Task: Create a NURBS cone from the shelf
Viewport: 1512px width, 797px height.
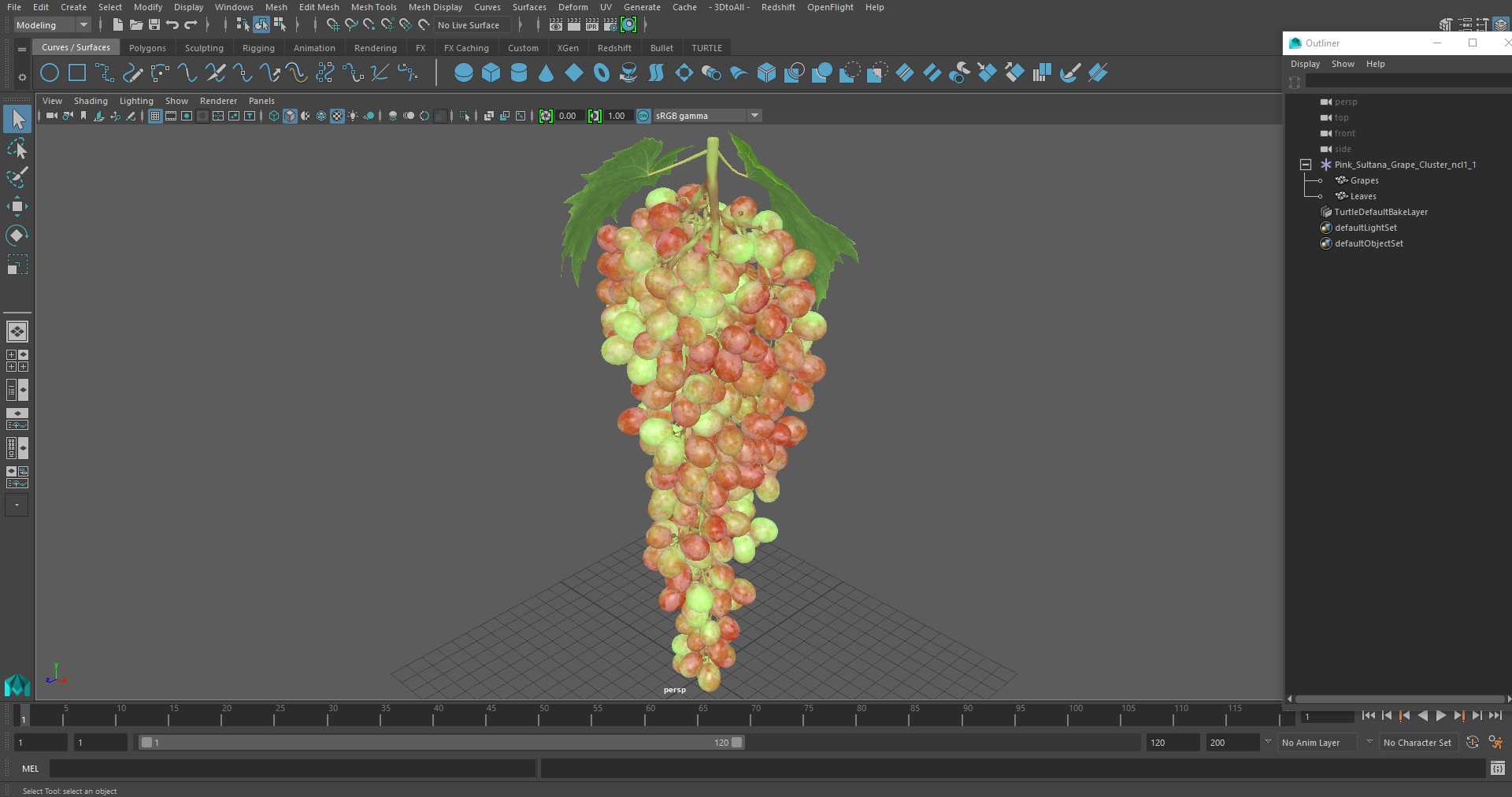Action: pos(546,73)
